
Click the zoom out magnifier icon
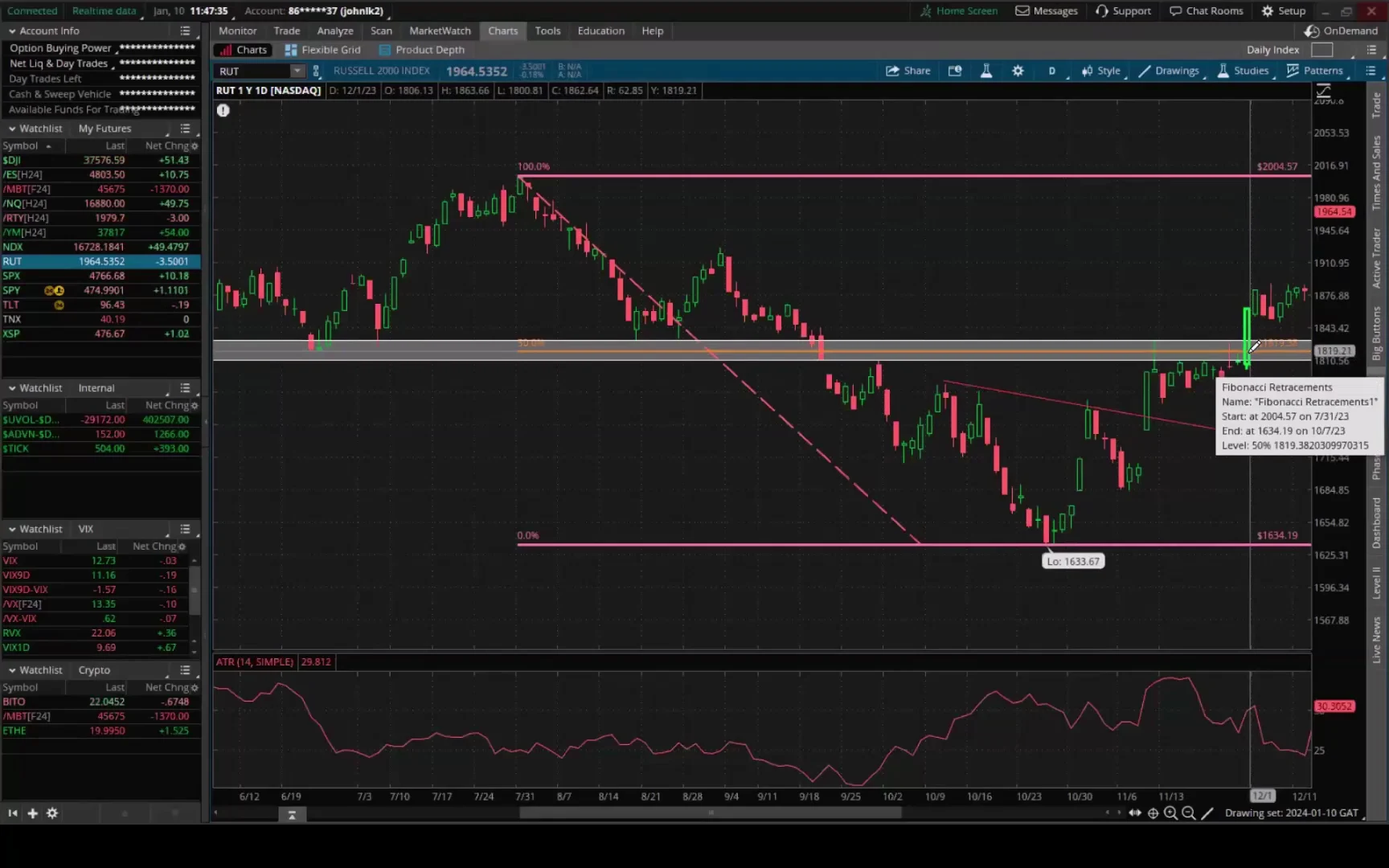1188,813
